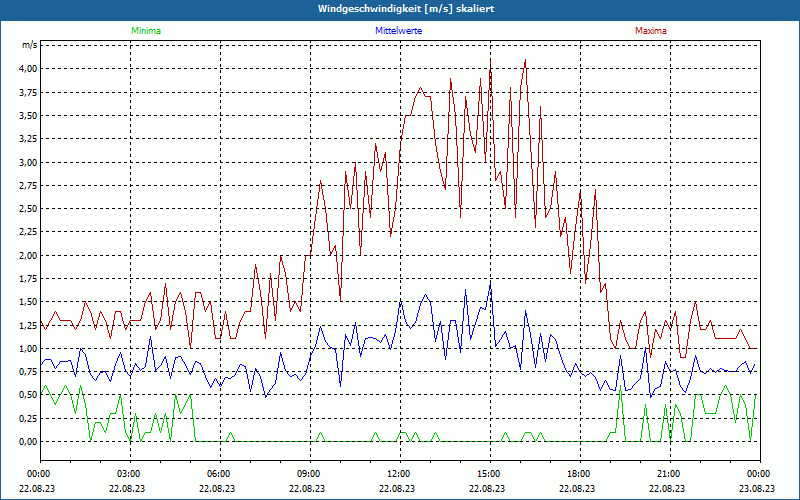Click the blue Mittelwerte legend label
Image resolution: width=800 pixels, height=500 pixels.
(x=398, y=31)
